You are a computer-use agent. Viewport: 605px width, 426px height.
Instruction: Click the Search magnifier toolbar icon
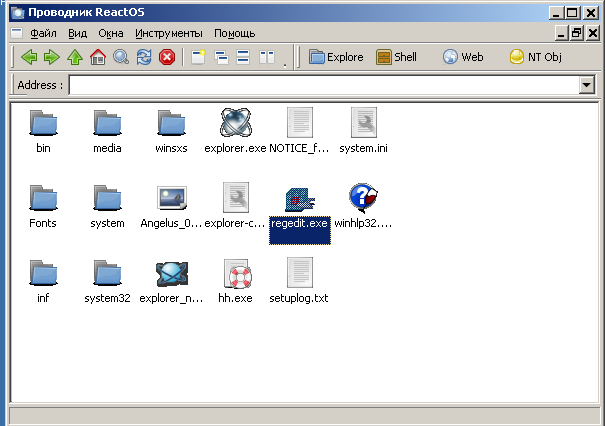pos(121,57)
